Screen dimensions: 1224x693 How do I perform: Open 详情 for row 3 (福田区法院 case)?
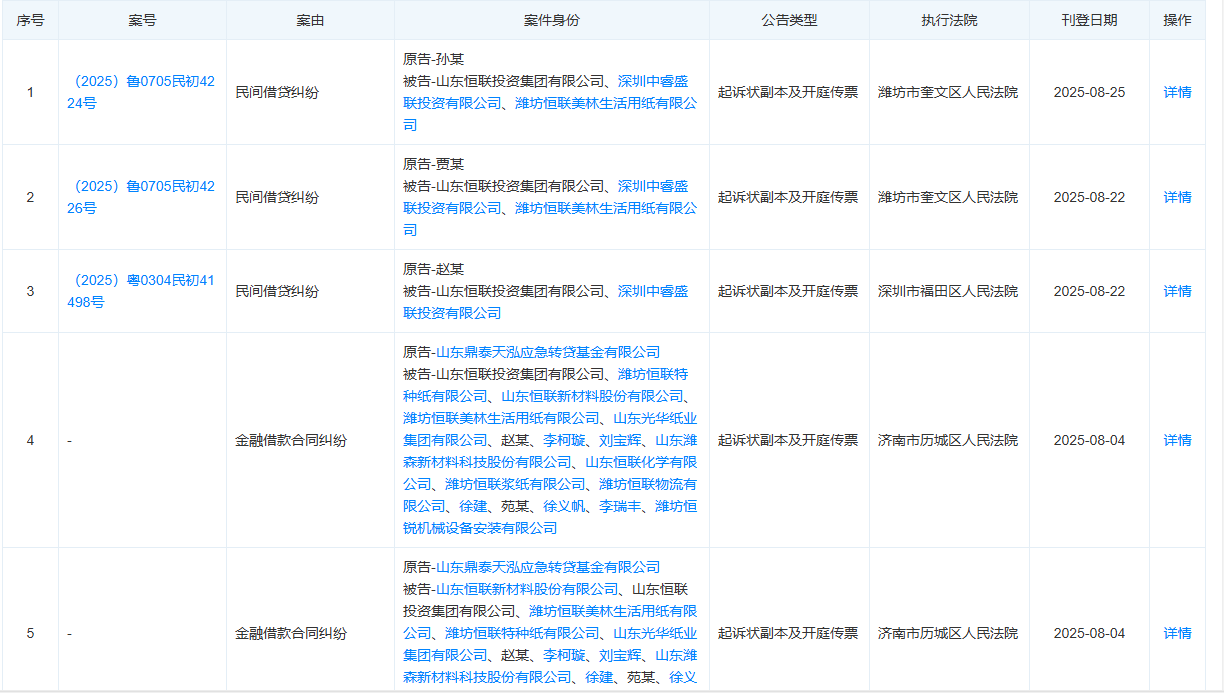[1177, 291]
